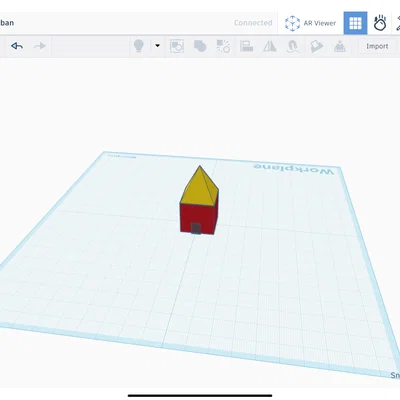The image size is (400, 400).
Task: Click the Undo arrow
Action: point(17,46)
